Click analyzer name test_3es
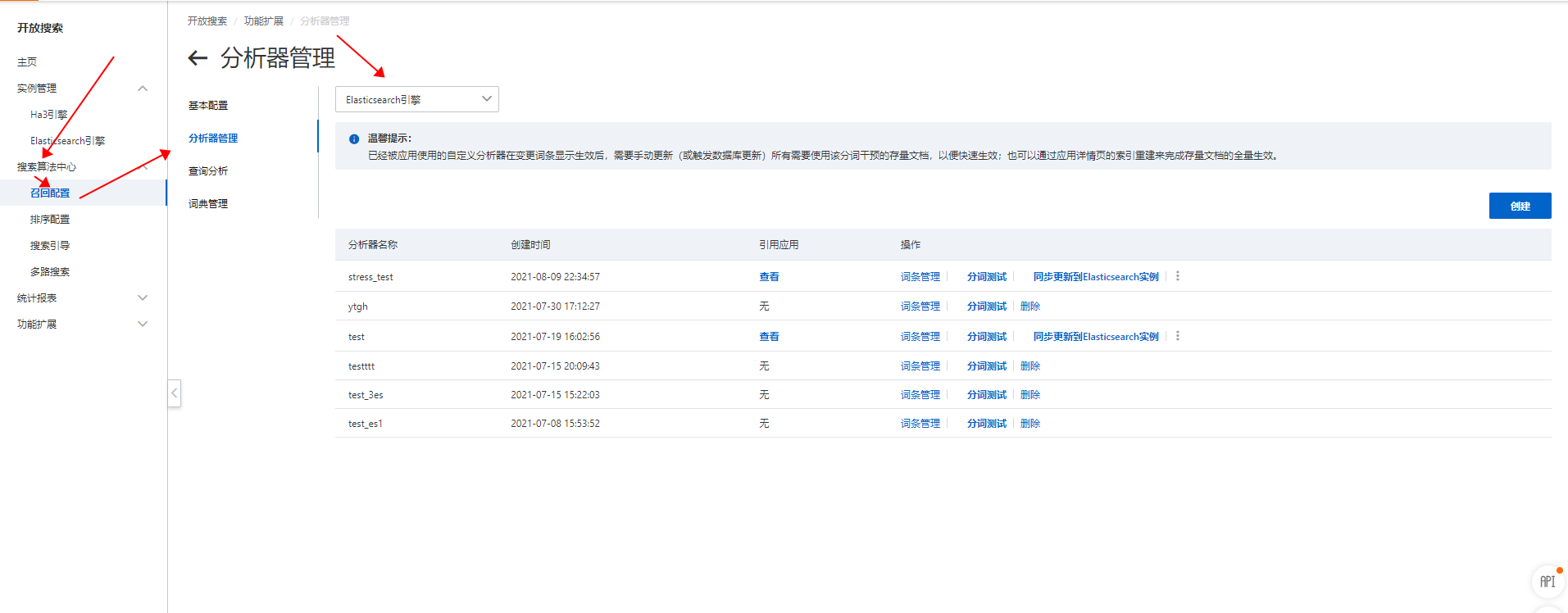This screenshot has height=613, width=1568. tap(366, 395)
